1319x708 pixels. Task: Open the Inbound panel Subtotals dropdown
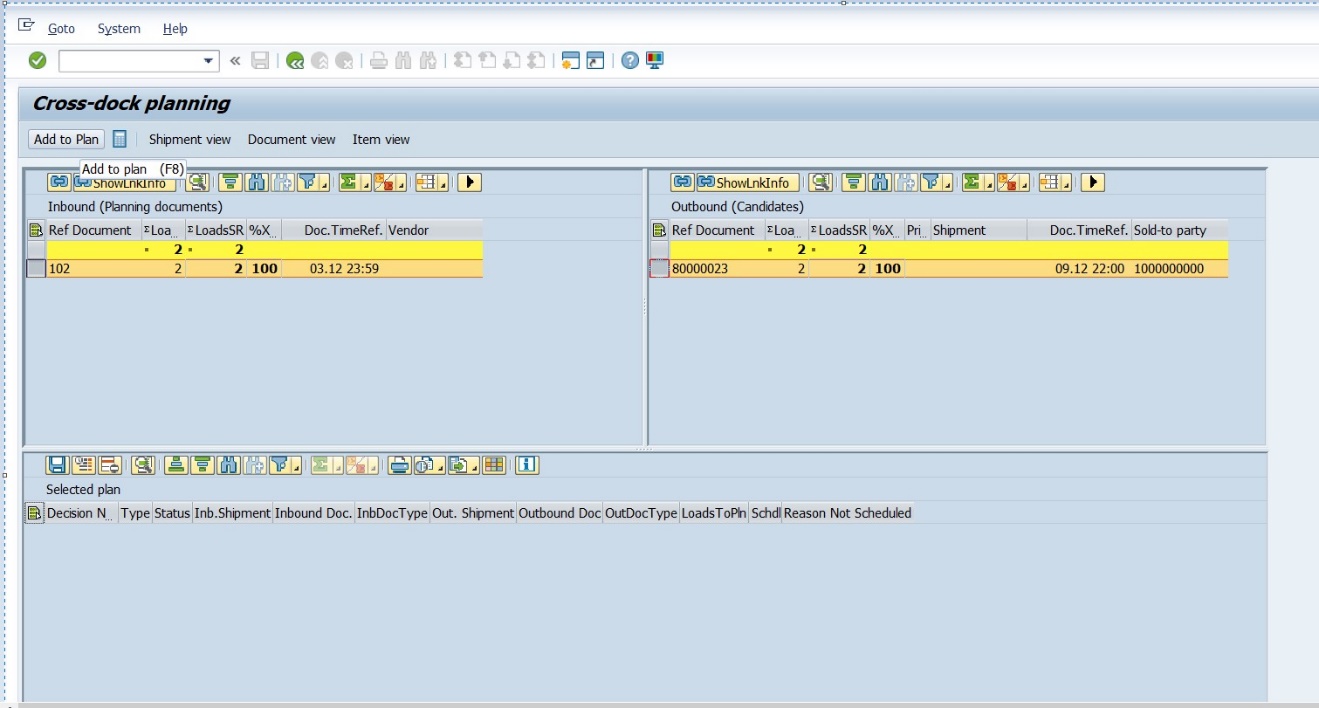(x=390, y=182)
